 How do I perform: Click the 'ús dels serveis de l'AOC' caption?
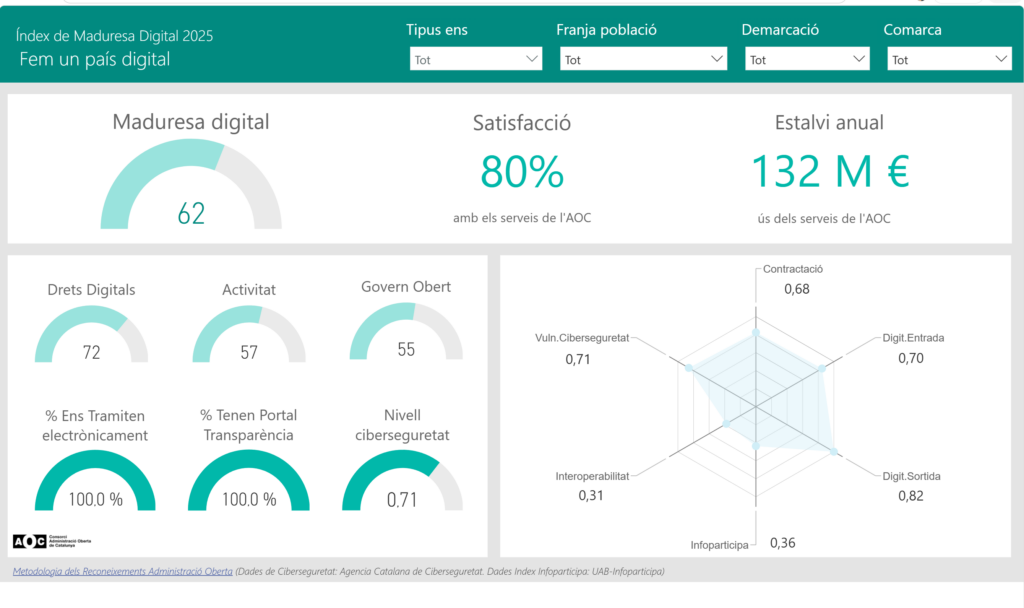click(824, 219)
